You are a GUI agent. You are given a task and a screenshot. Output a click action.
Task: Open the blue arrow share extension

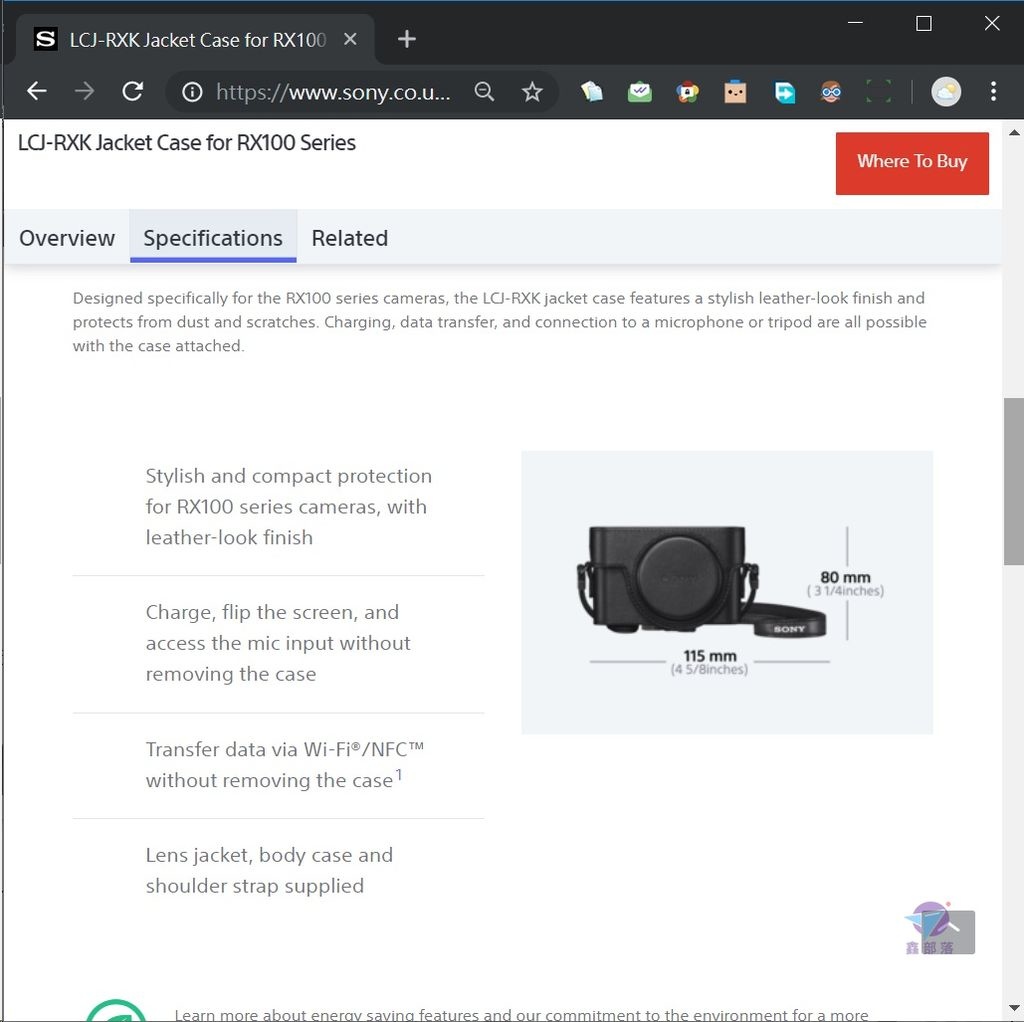[x=784, y=92]
